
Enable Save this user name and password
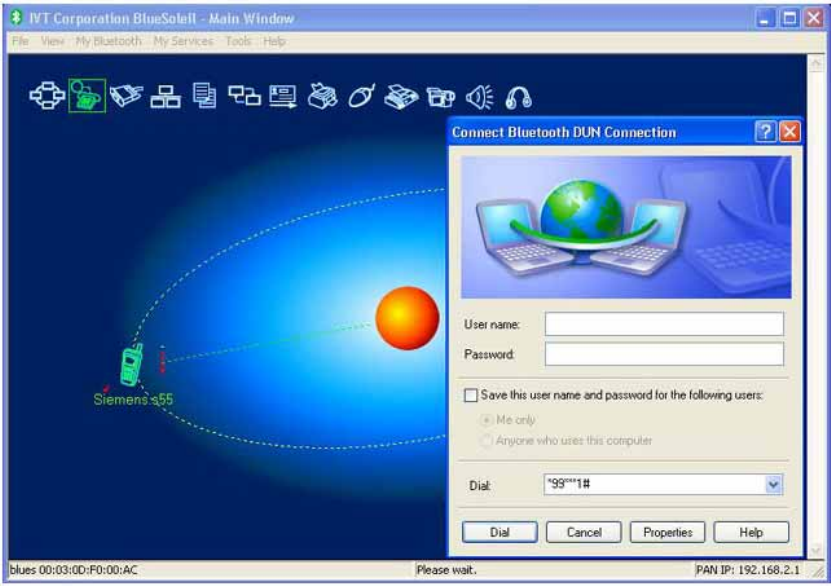click(470, 395)
